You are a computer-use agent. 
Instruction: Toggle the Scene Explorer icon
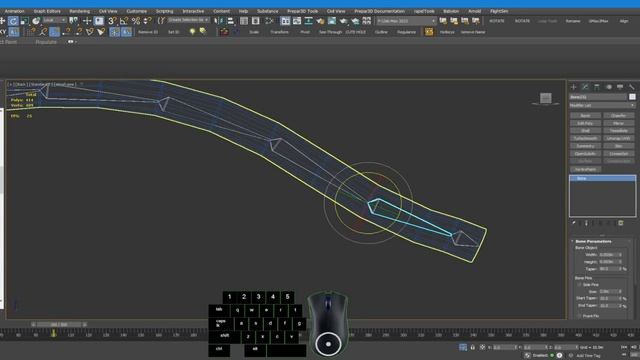244,20
